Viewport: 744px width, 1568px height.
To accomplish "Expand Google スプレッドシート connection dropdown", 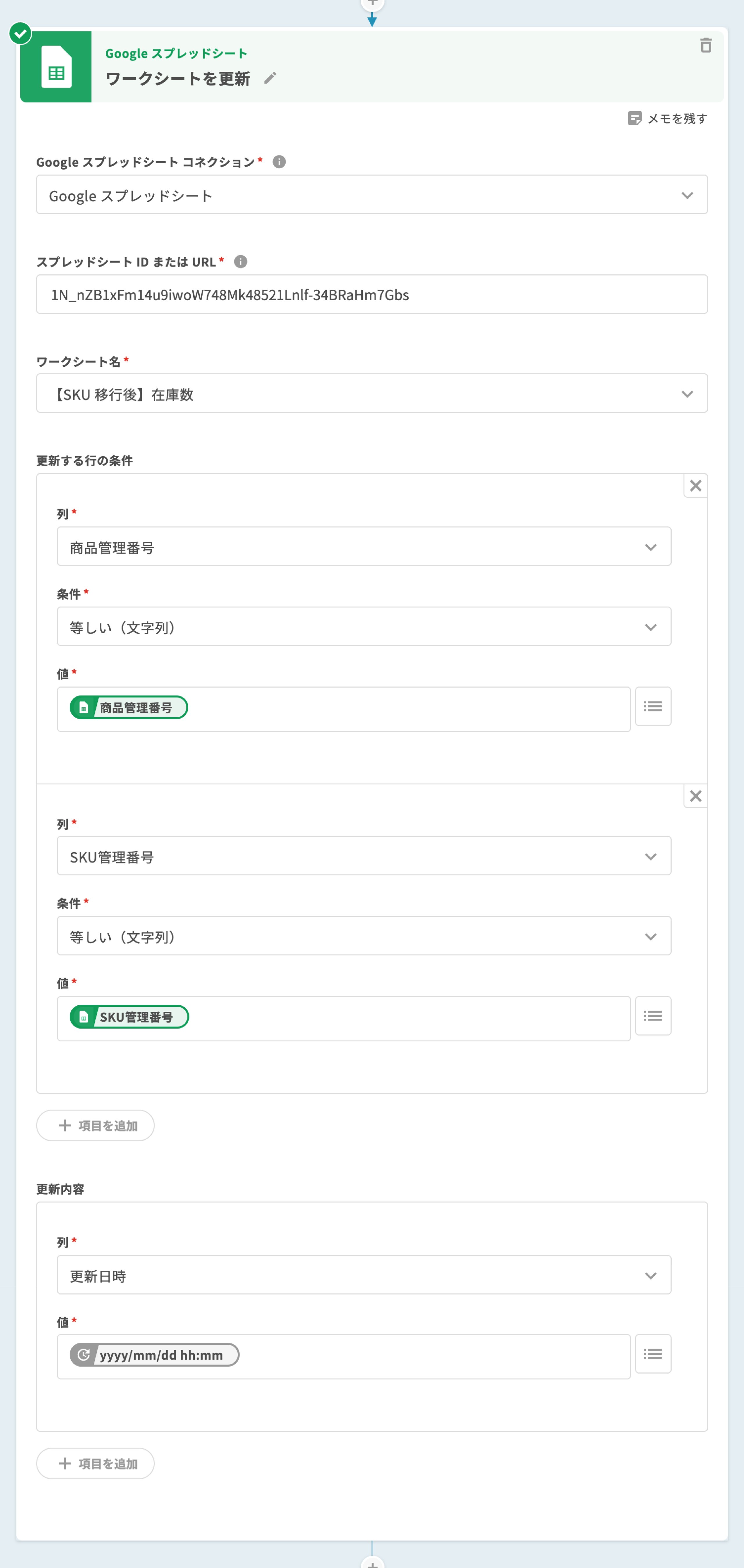I will (371, 195).
